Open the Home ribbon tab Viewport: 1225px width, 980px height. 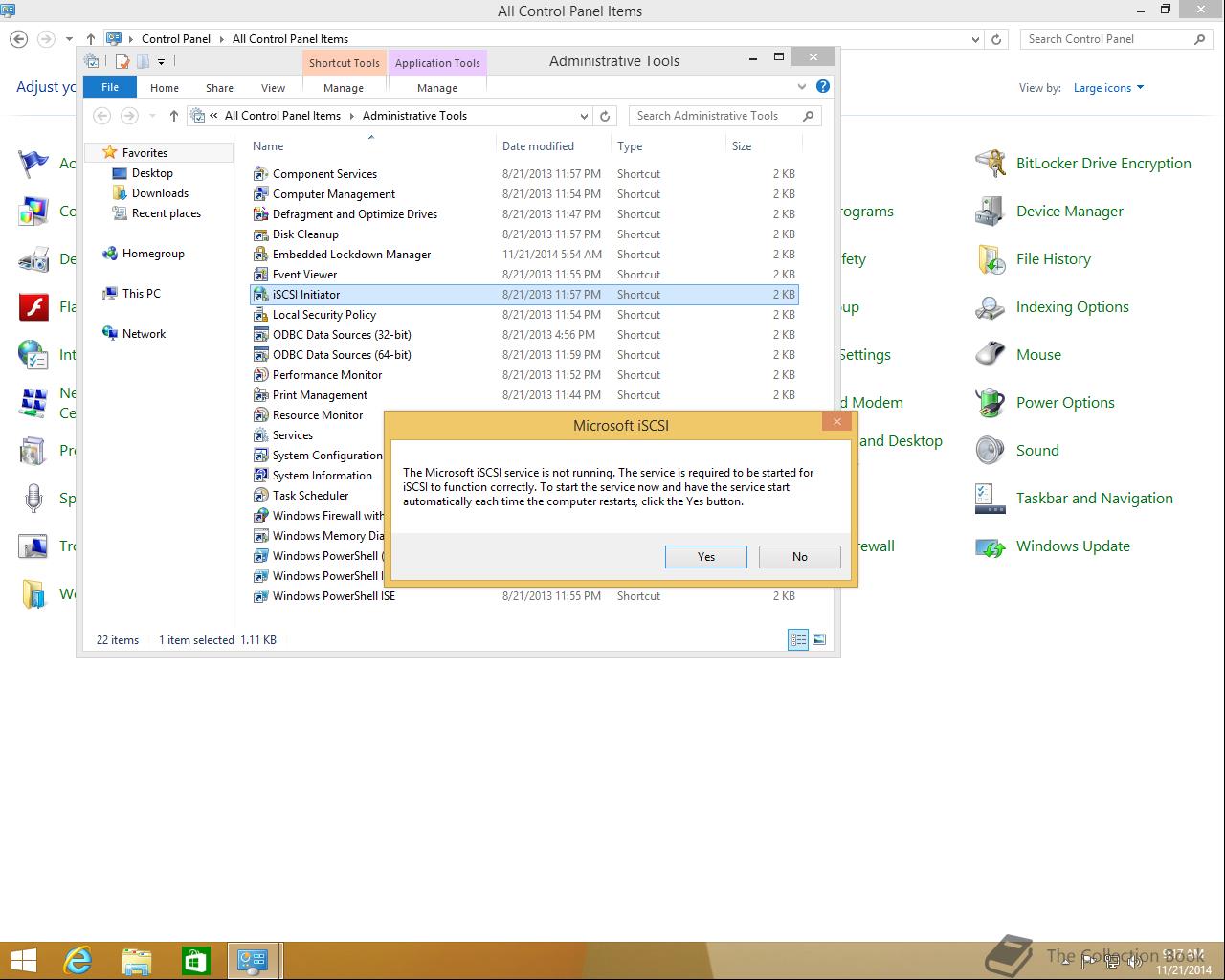coord(165,88)
